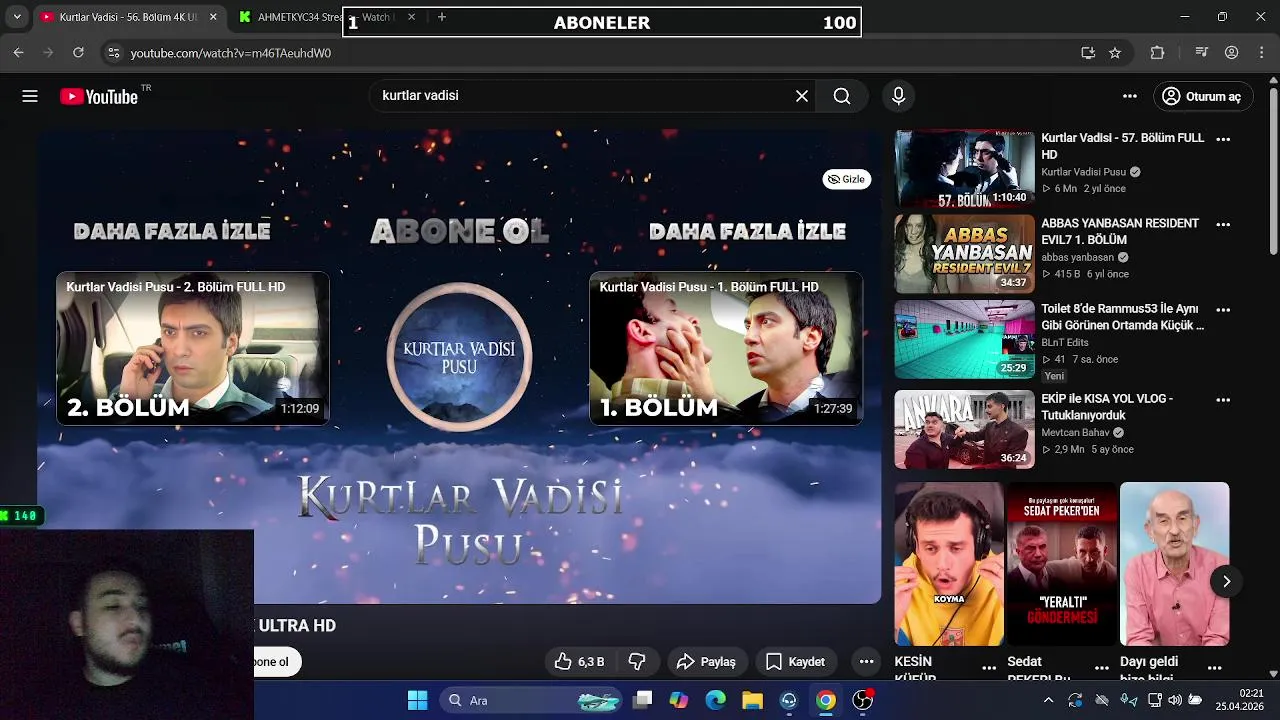This screenshot has width=1280, height=720.
Task: View site information icon in address bar
Action: (x=113, y=53)
